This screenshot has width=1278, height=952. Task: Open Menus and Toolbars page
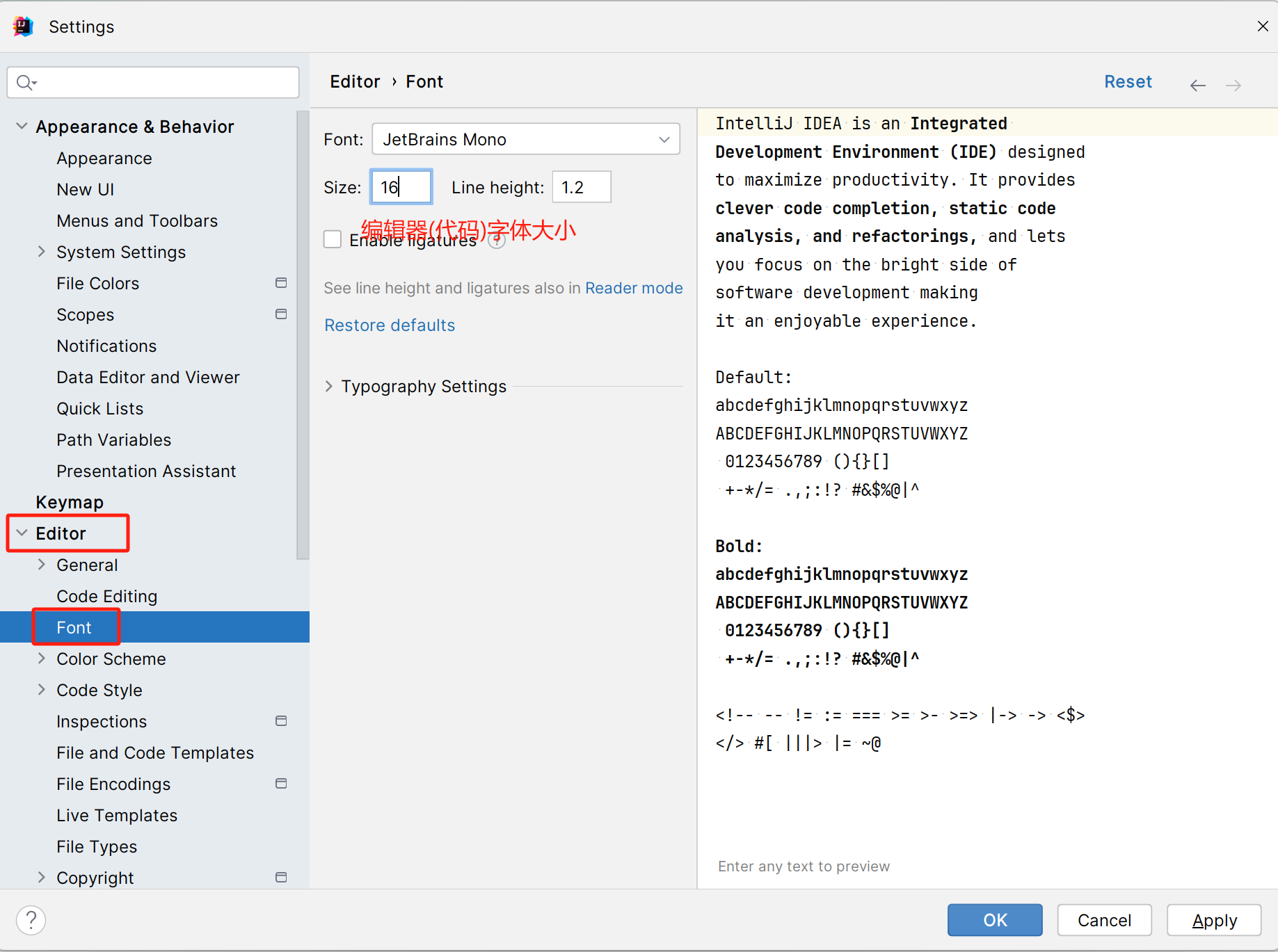click(137, 221)
